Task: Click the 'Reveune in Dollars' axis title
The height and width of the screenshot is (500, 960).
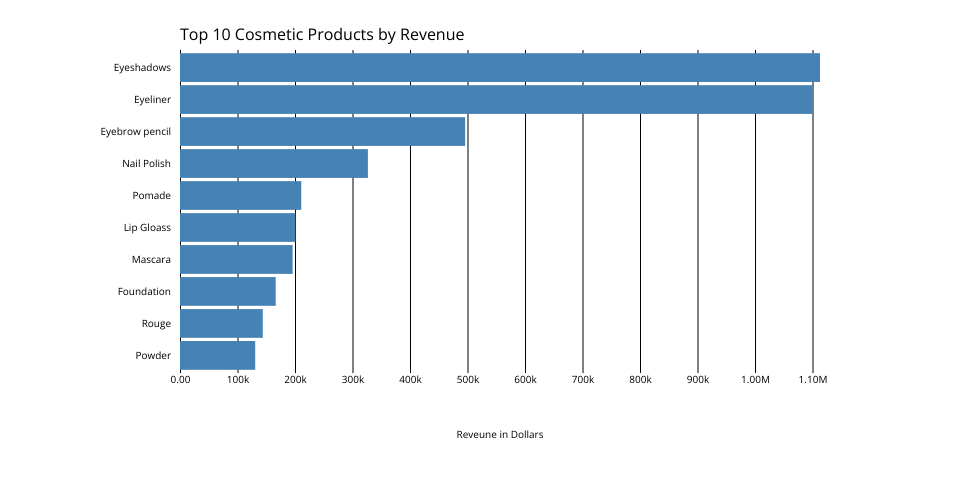Action: (x=499, y=435)
